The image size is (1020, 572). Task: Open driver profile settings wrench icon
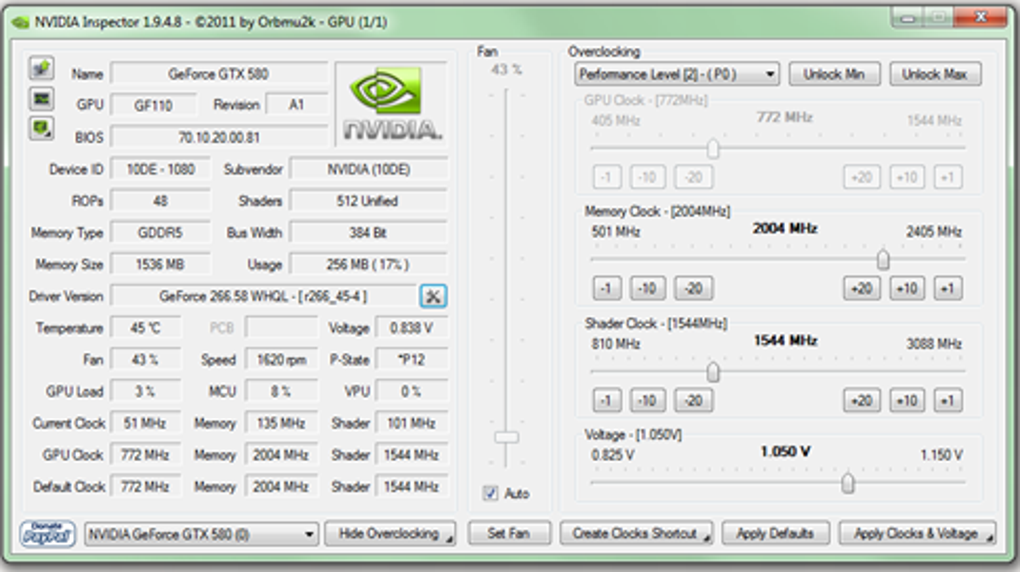click(x=433, y=296)
